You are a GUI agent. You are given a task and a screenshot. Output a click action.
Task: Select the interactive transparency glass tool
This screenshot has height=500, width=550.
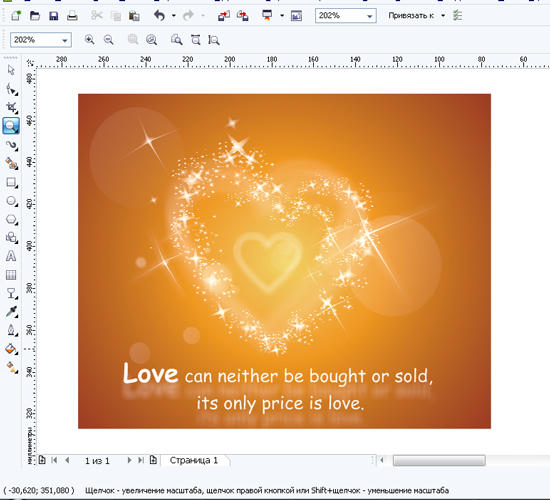pos(11,293)
